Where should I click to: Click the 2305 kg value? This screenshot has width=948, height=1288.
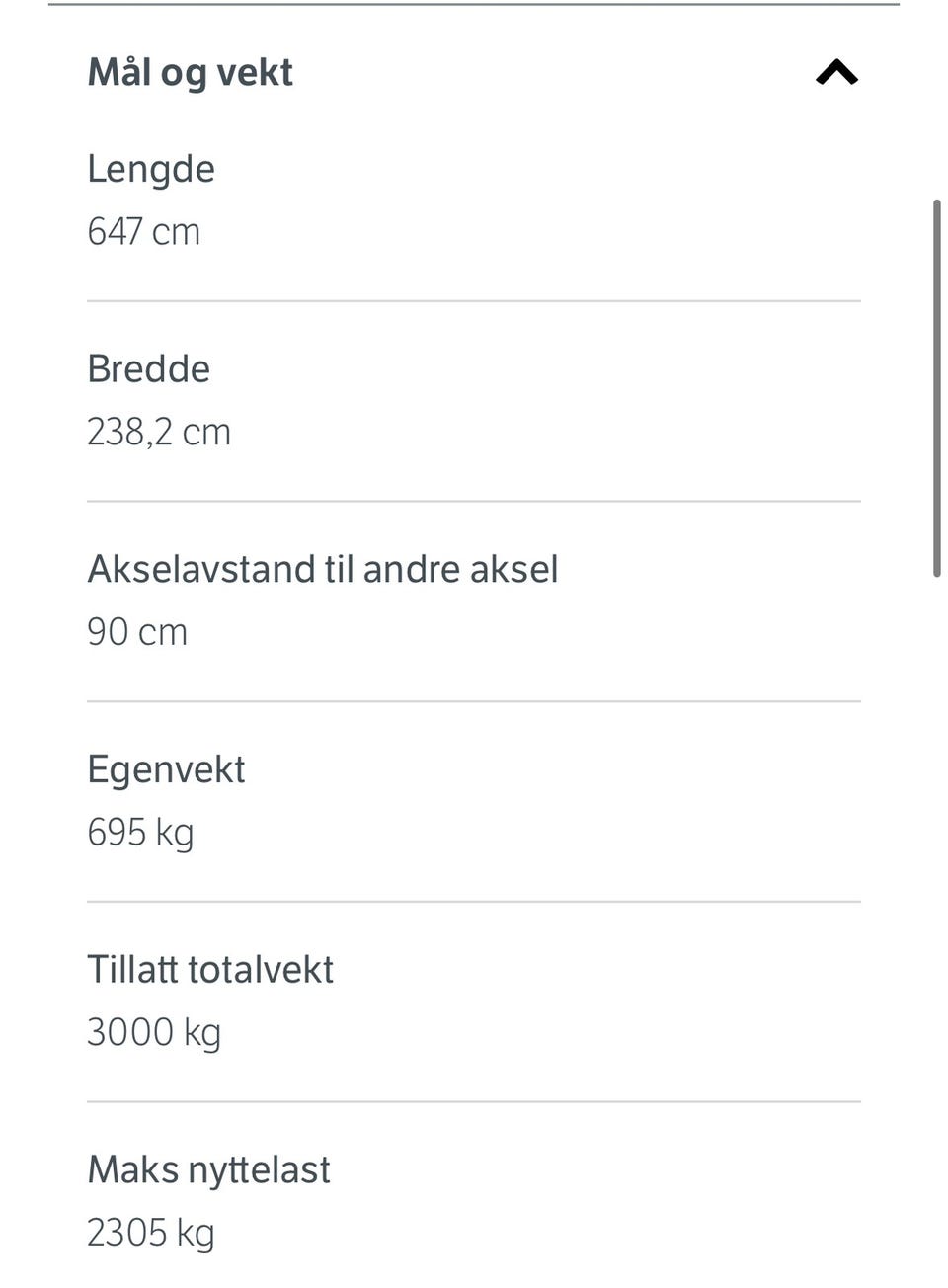tap(151, 1234)
